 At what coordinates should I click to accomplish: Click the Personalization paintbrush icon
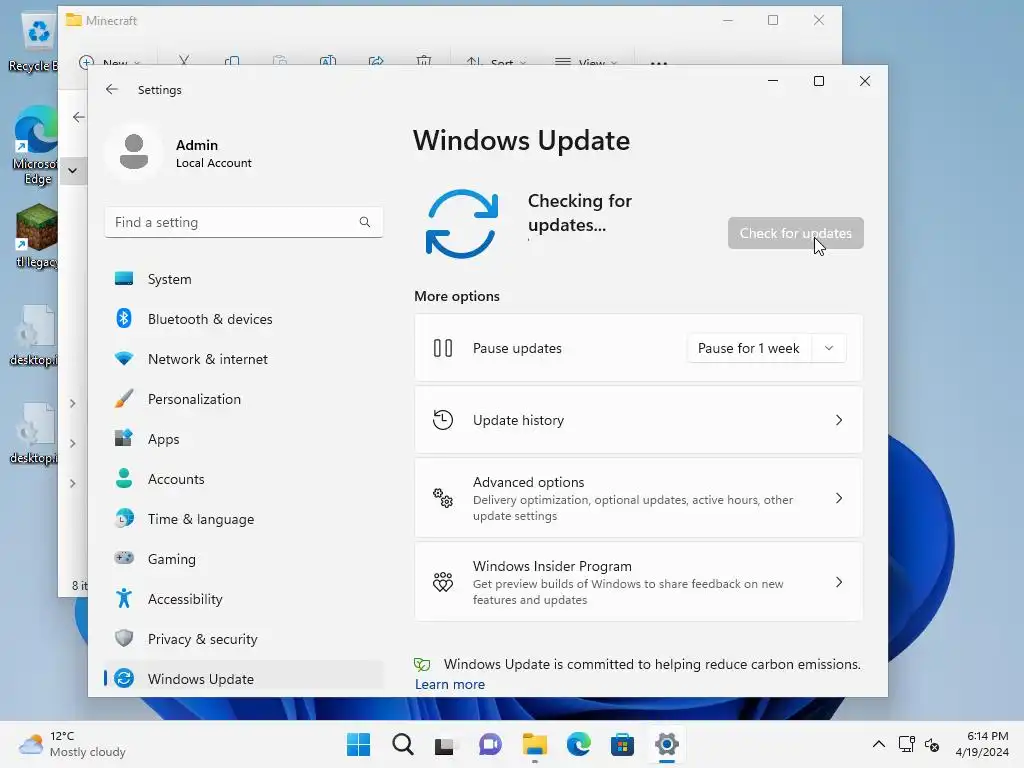pos(124,398)
